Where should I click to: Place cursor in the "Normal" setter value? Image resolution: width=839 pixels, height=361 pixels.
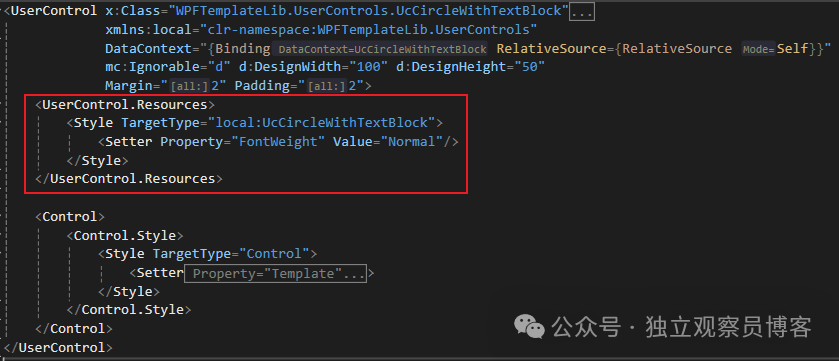coord(412,142)
